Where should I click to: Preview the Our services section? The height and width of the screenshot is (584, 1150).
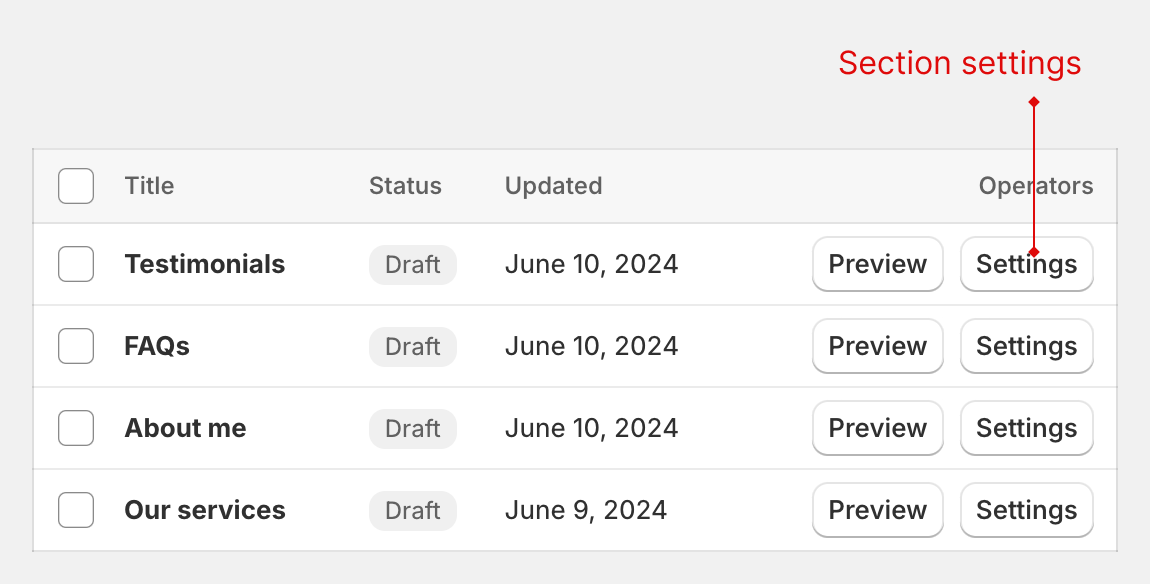[877, 510]
